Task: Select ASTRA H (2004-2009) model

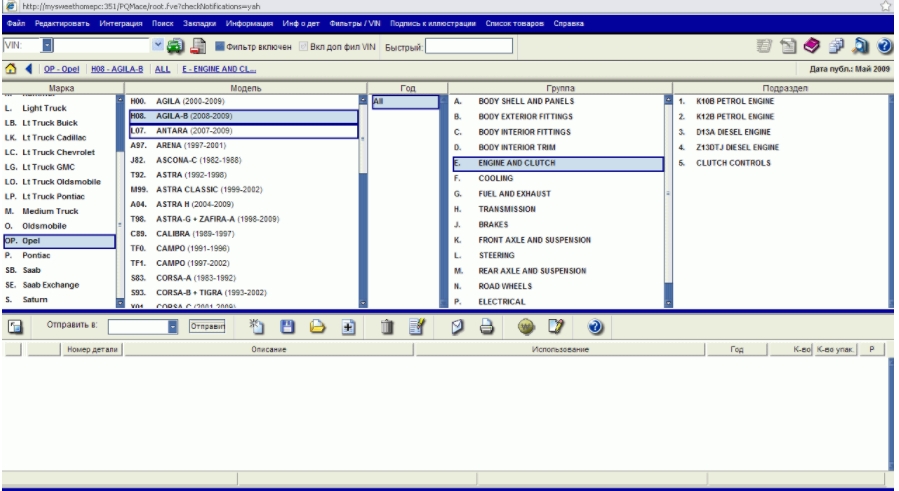Action: pyautogui.click(x=243, y=204)
